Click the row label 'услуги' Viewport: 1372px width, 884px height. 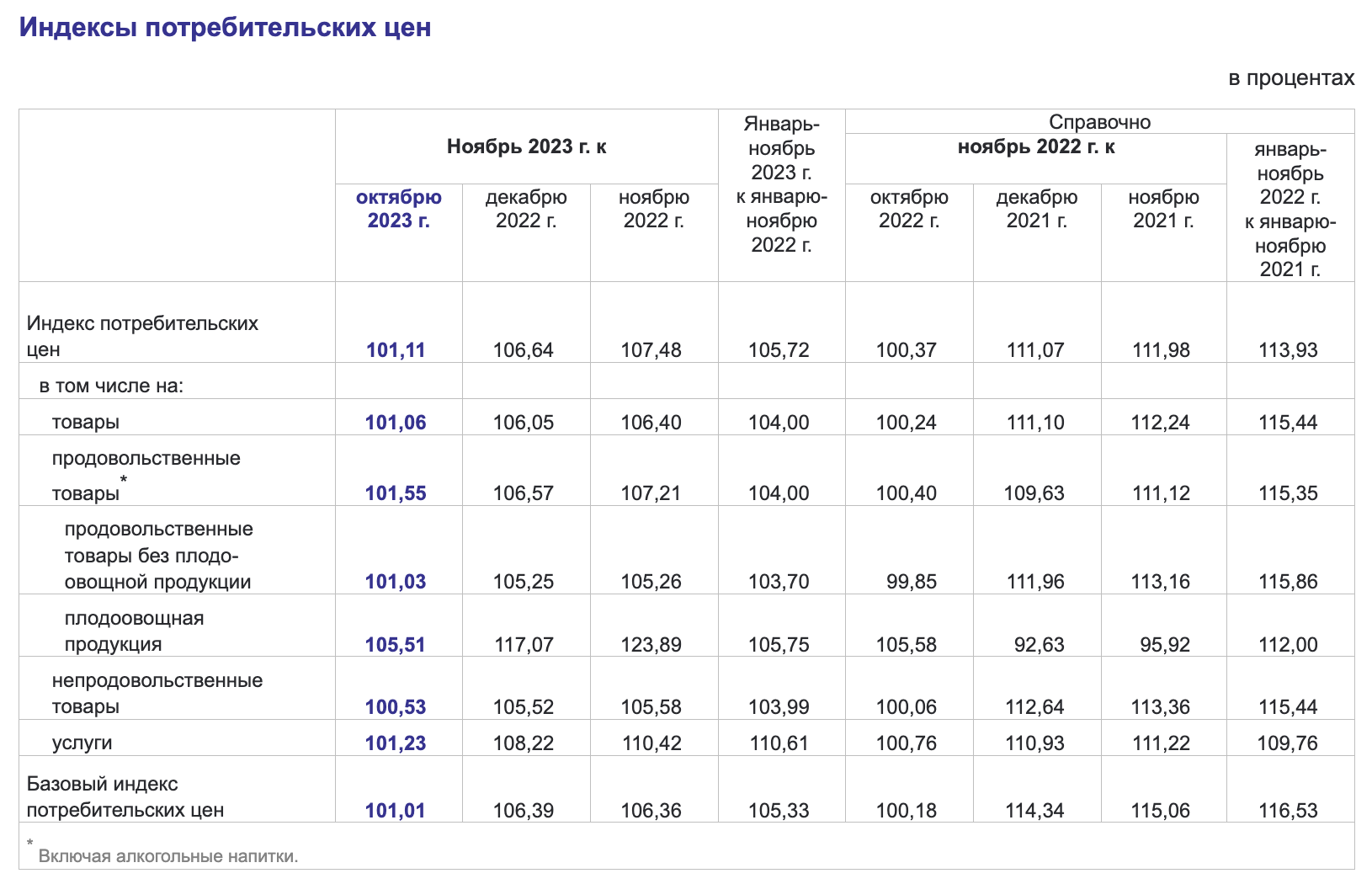coord(82,743)
